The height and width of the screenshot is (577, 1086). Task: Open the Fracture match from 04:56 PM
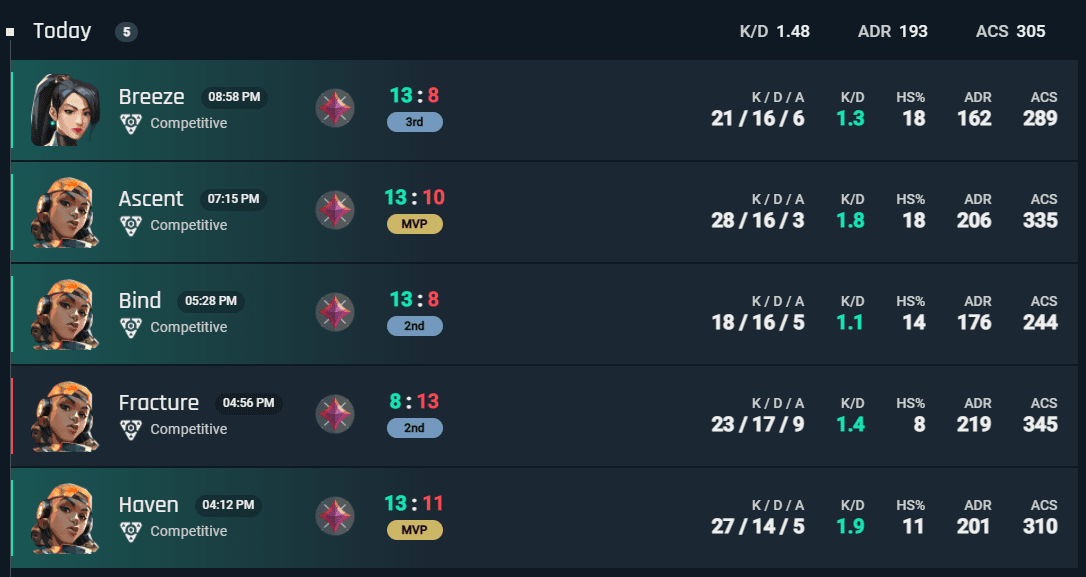point(158,403)
